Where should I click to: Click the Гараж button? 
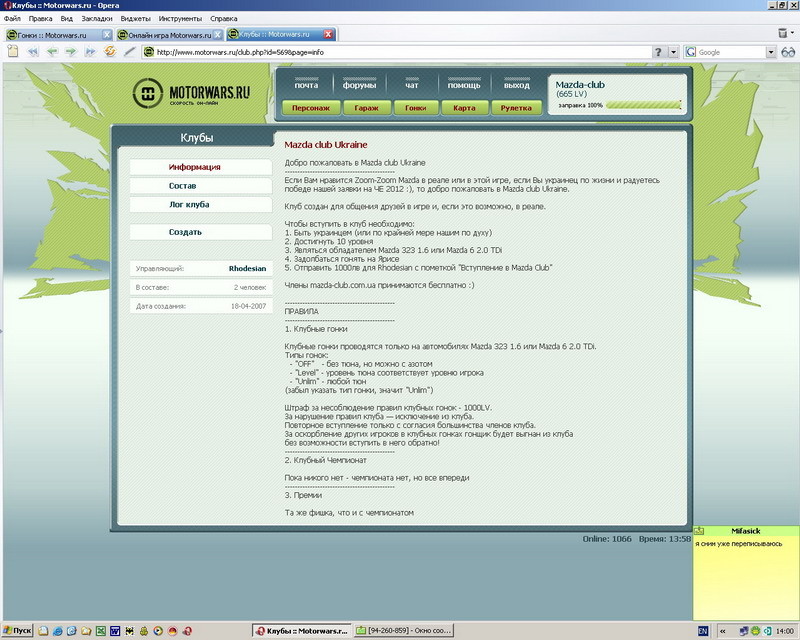(366, 108)
